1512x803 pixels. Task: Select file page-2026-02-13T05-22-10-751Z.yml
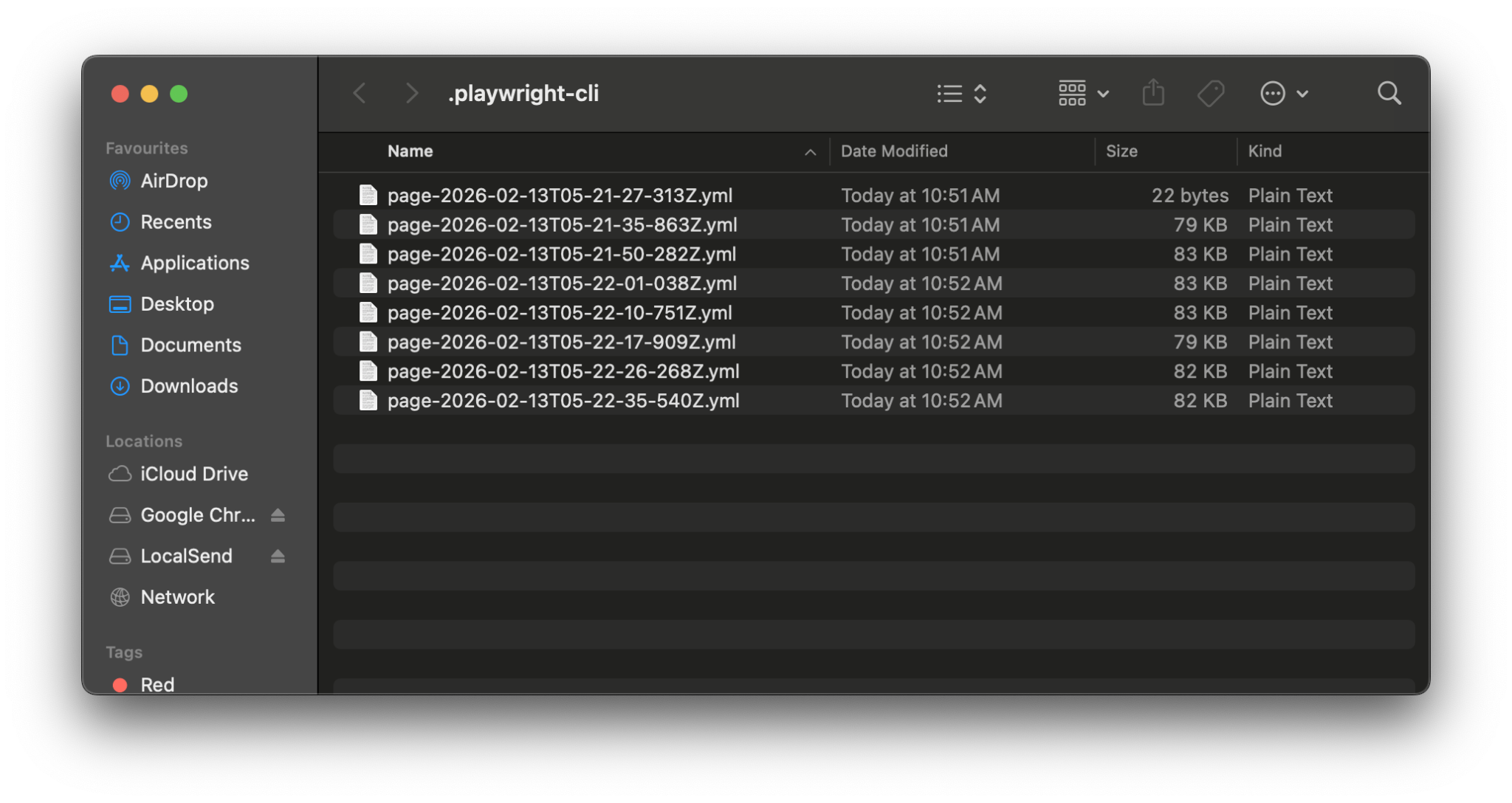[560, 312]
